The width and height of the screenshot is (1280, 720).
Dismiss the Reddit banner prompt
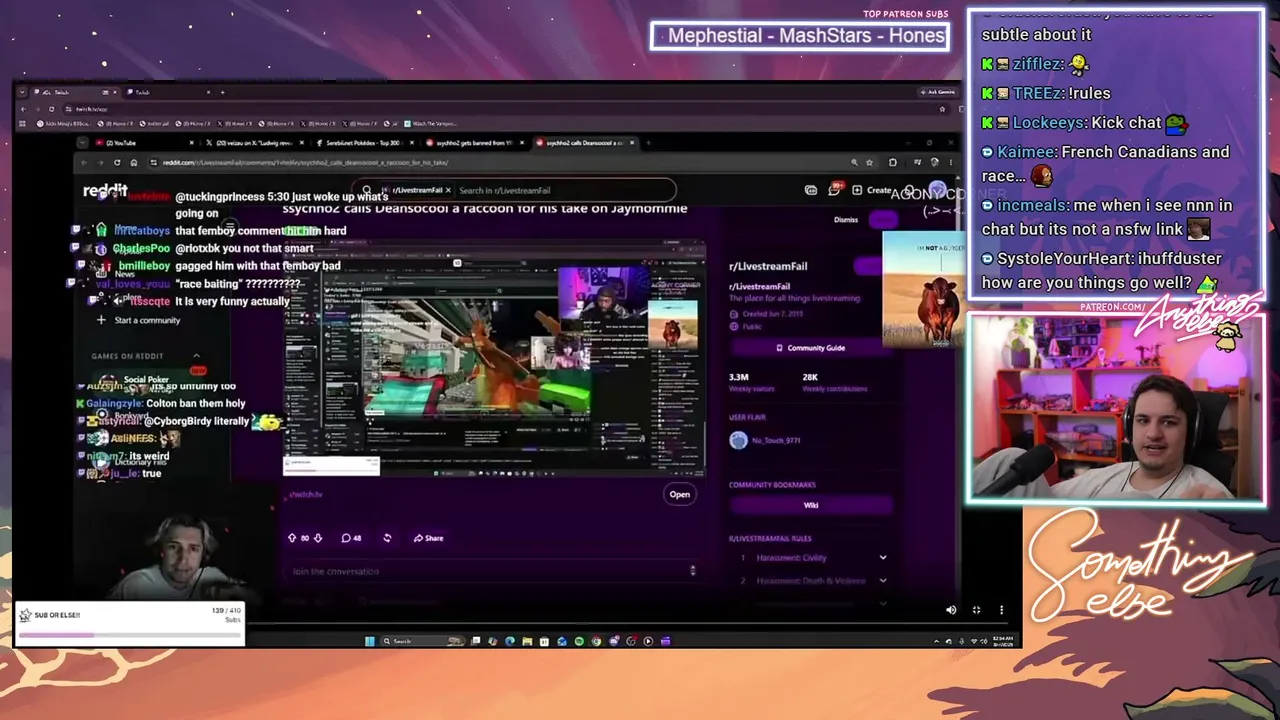845,220
